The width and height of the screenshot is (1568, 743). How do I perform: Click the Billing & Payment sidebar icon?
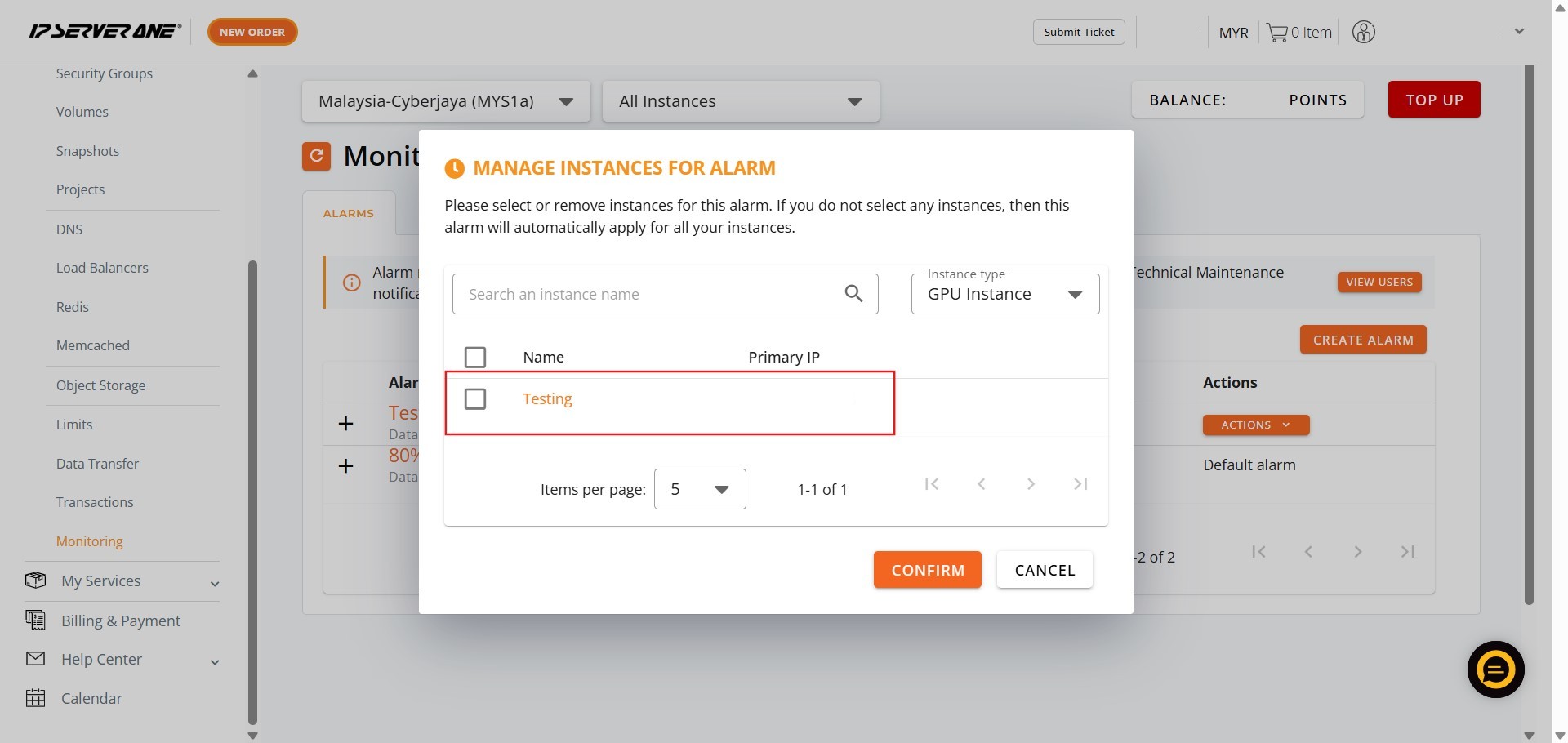tap(36, 621)
